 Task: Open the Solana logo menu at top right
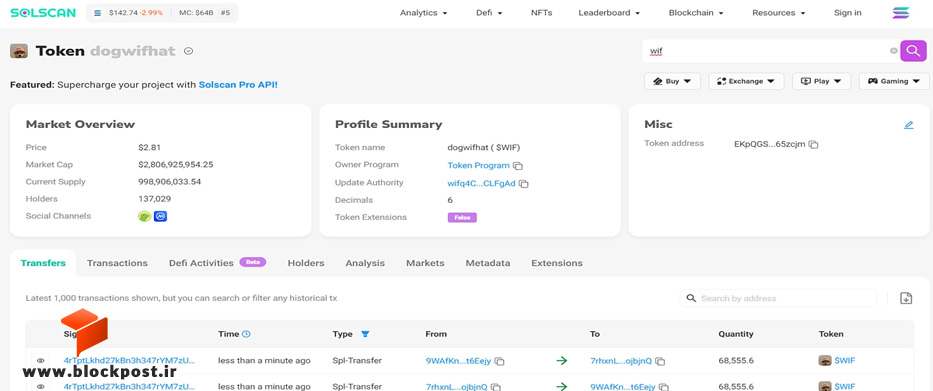click(901, 12)
